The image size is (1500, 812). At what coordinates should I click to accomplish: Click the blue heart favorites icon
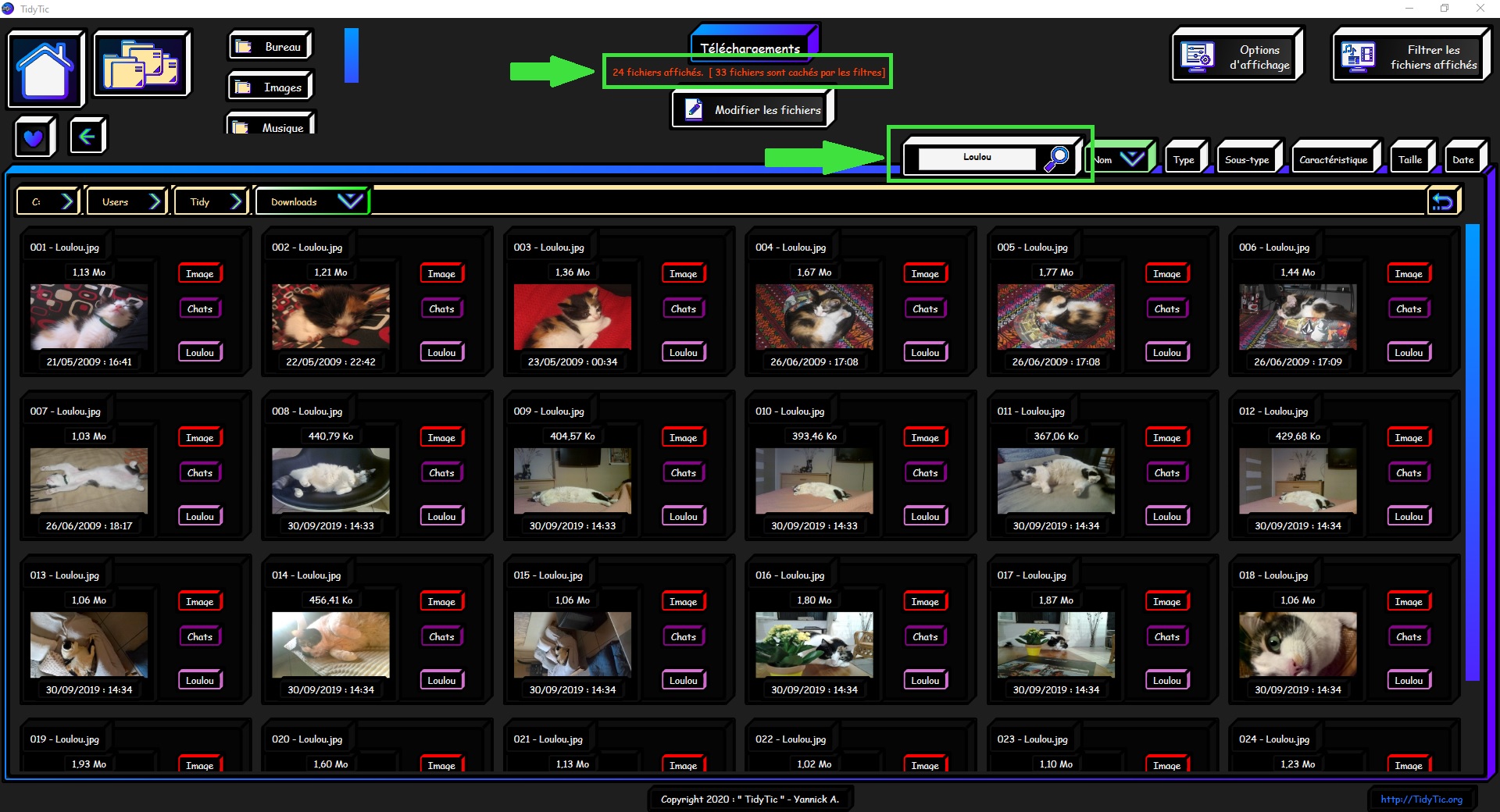(x=34, y=137)
